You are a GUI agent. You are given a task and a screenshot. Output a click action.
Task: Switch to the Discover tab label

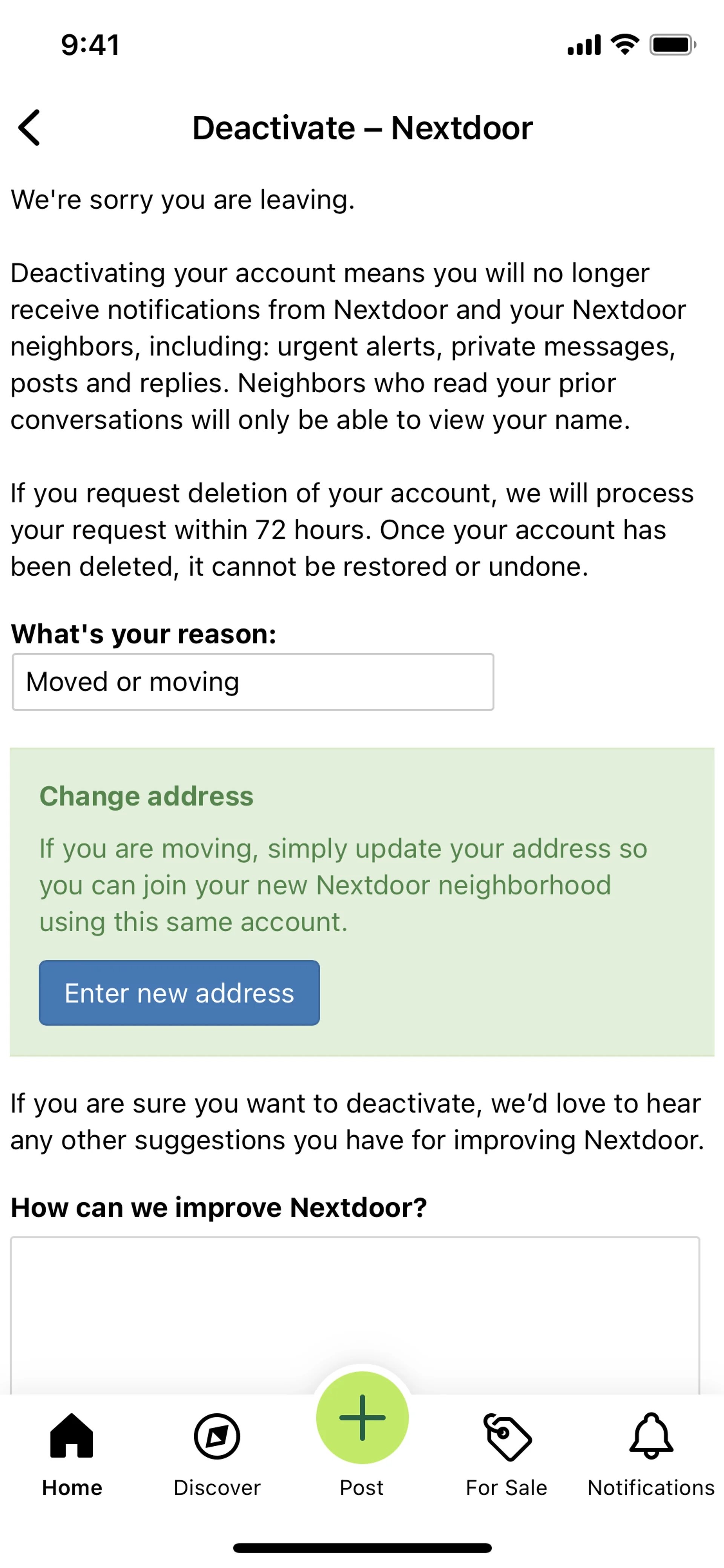[x=216, y=1488]
